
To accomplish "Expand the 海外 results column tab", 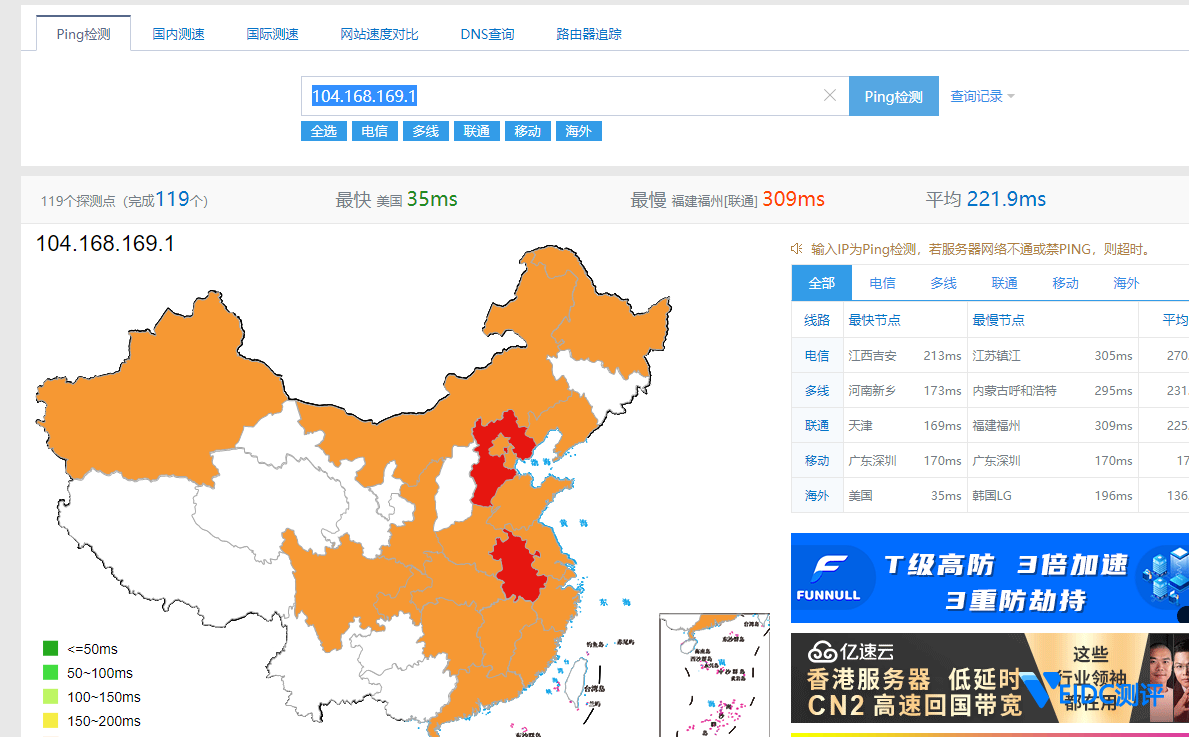I will tap(1125, 283).
